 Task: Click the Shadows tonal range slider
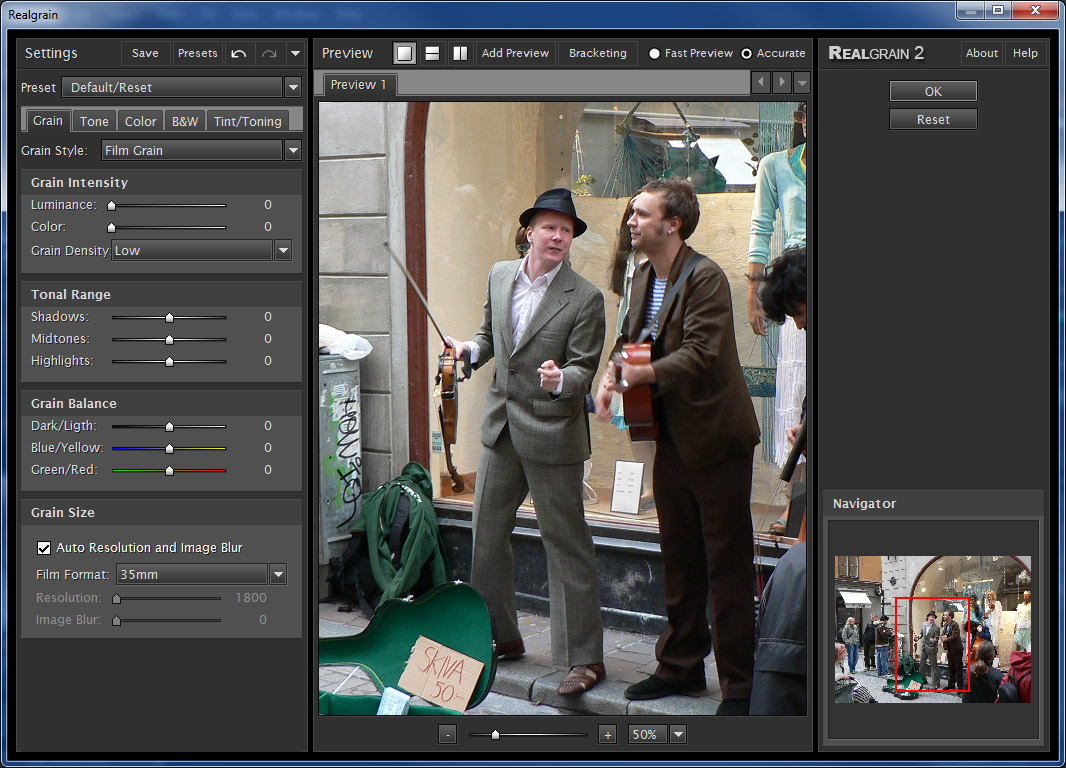(169, 317)
